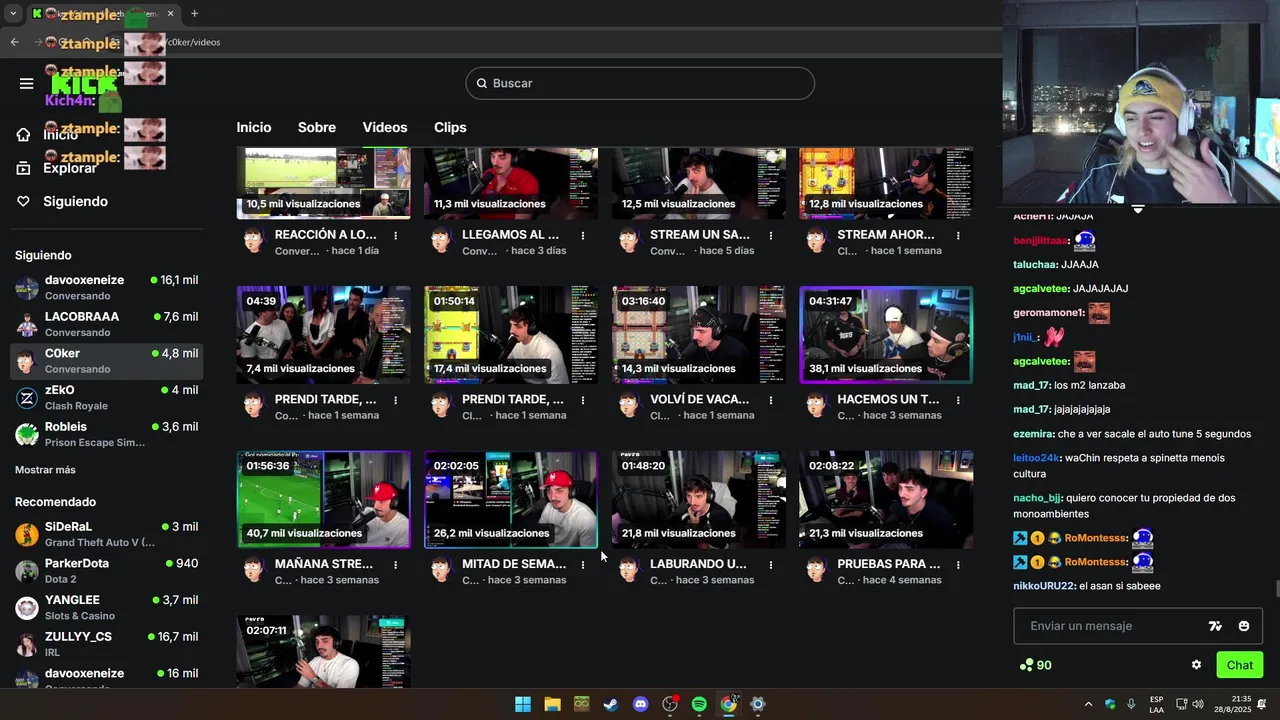Screen dimensions: 1280x720
Task: Open YANGLEE recommended channel
Action: point(106,608)
